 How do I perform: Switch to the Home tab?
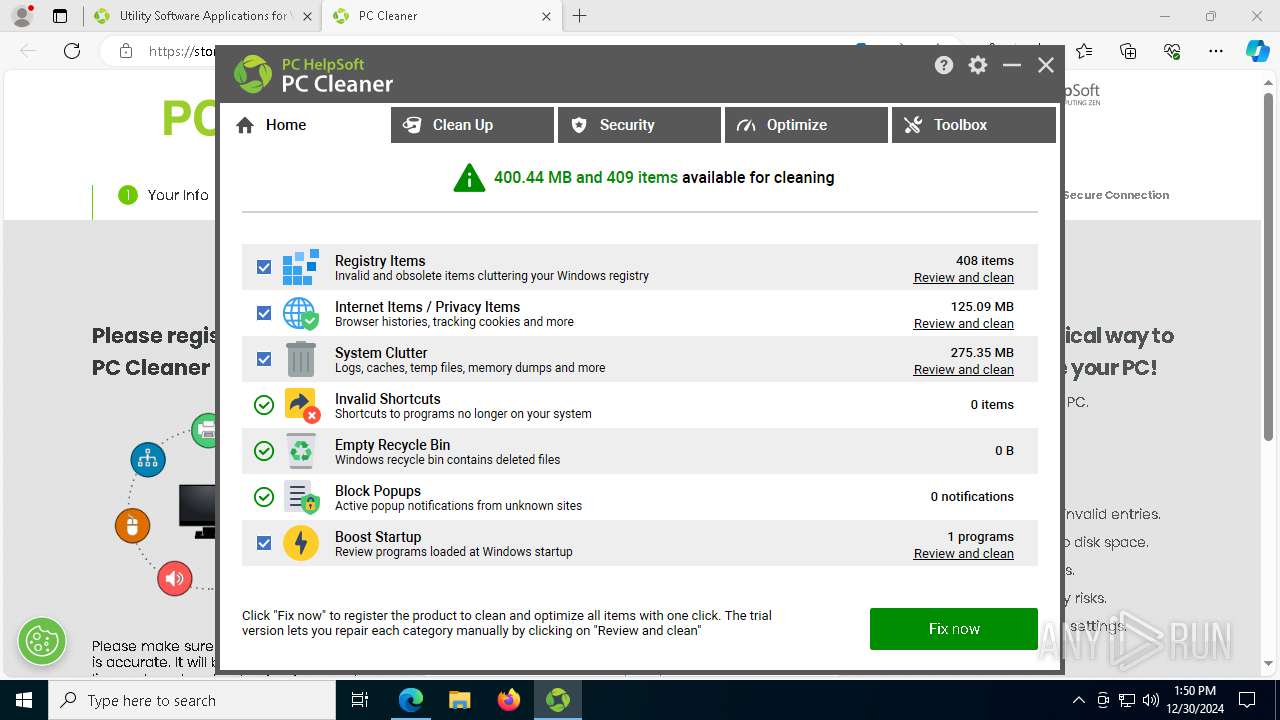(304, 125)
